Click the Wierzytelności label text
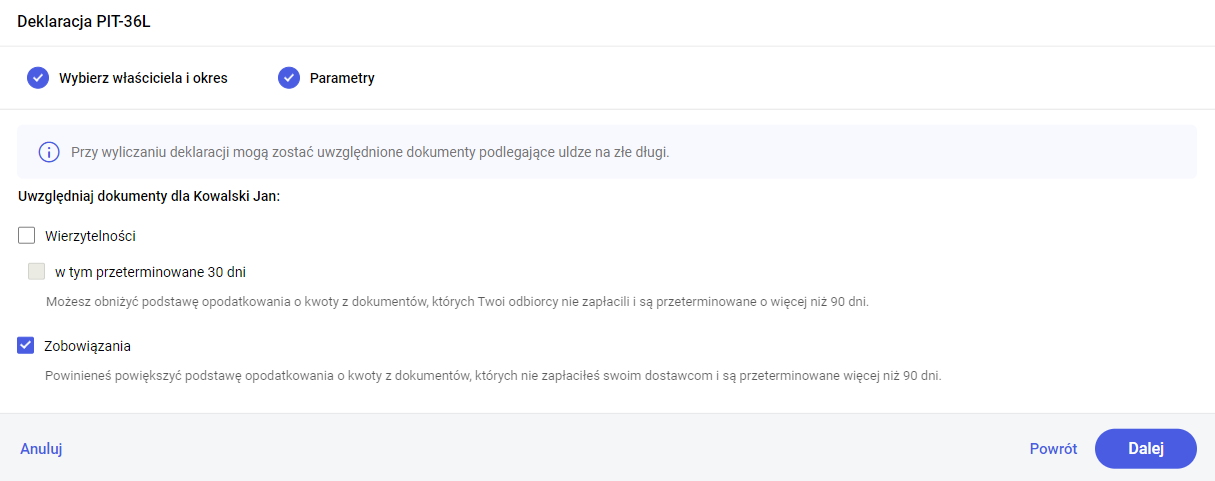 click(x=90, y=236)
